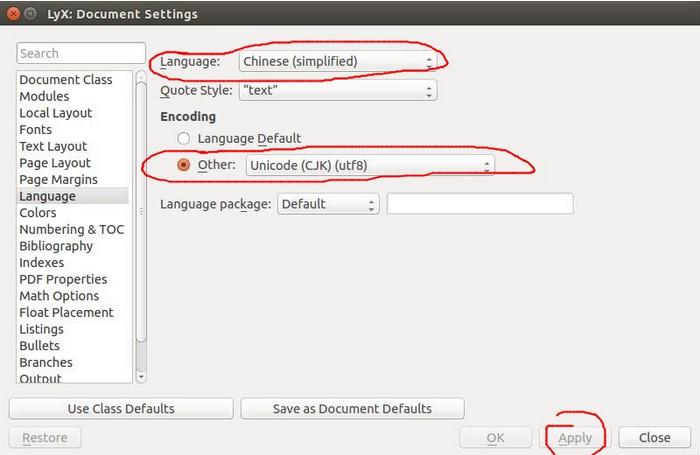Choose the Other encoding radio button
Viewport: 700px width, 455px height.
point(183,165)
